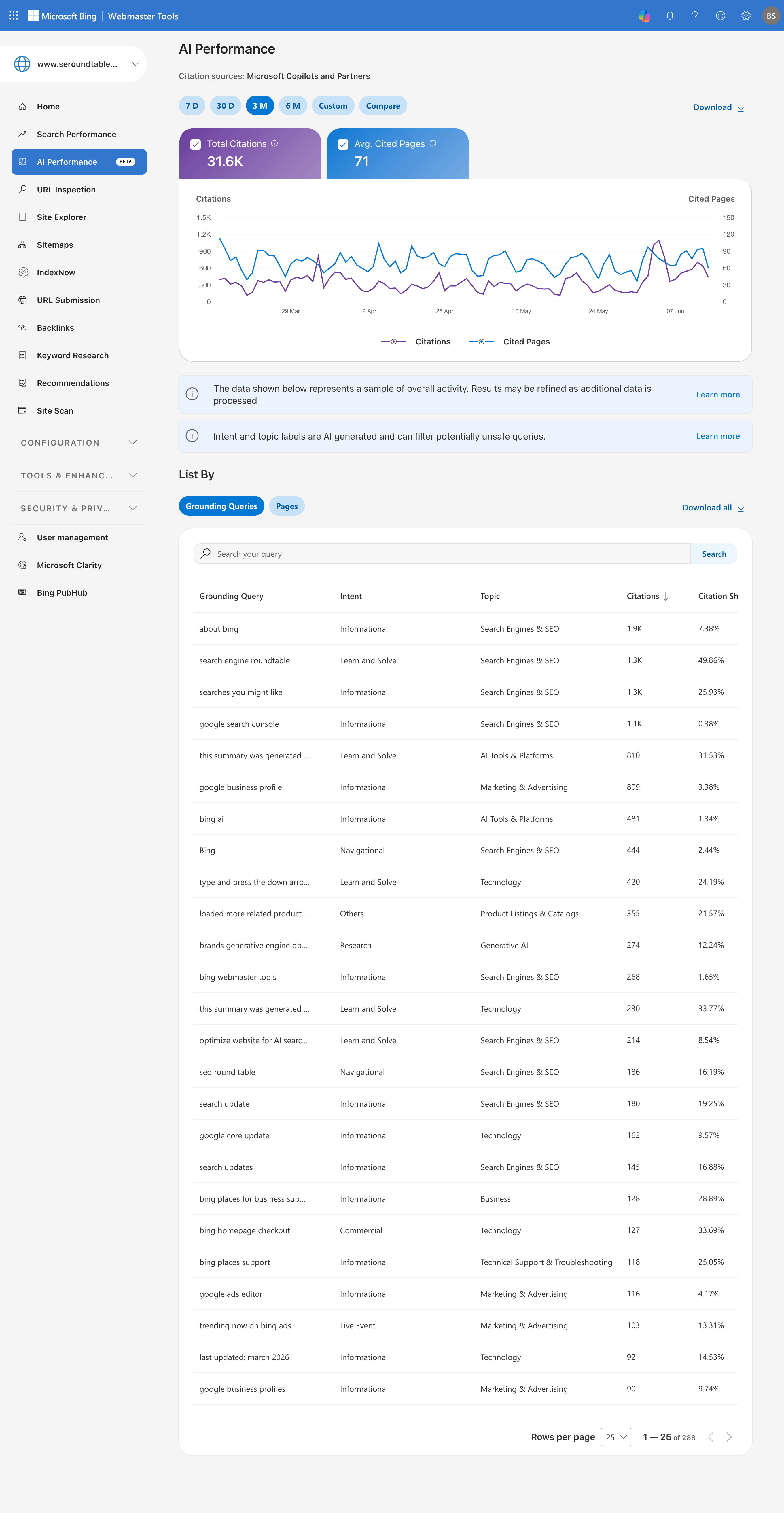The height and width of the screenshot is (1513, 784).
Task: Open the Rows per page dropdown
Action: (x=616, y=1437)
